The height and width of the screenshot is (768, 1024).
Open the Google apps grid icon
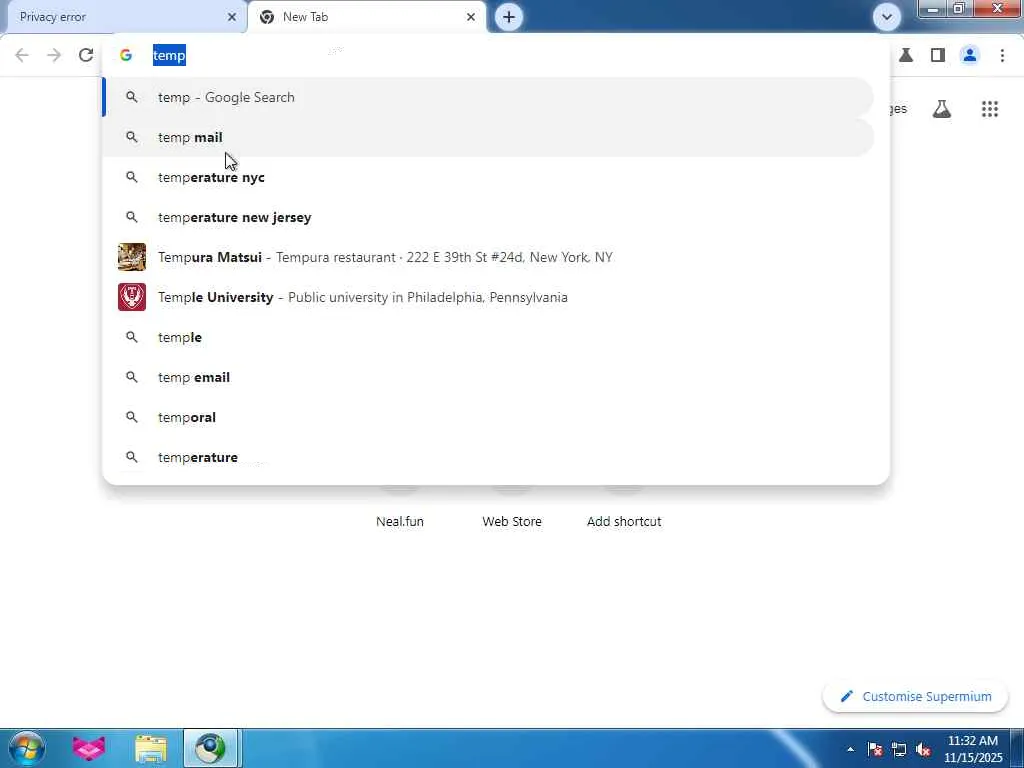(990, 109)
